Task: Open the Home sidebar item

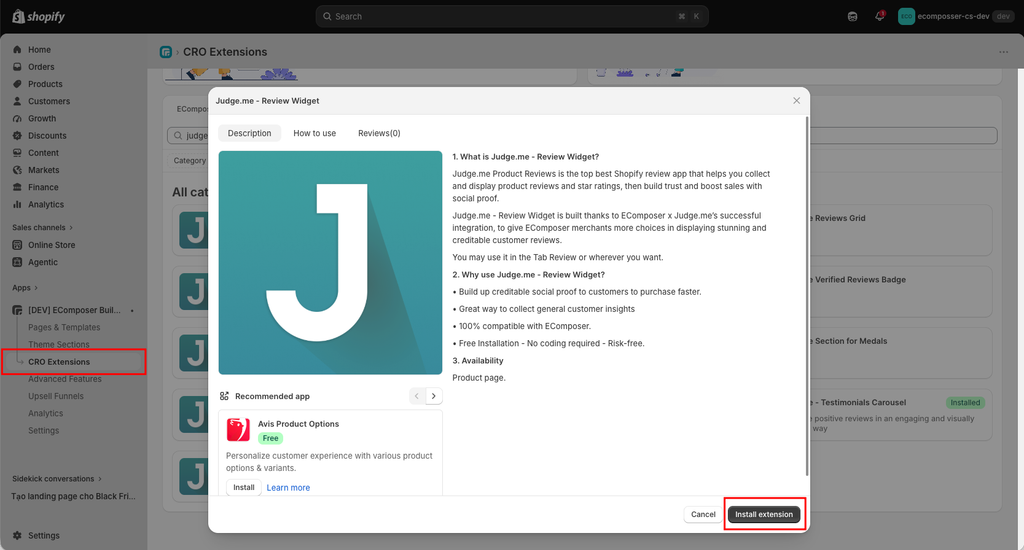Action: 39,50
